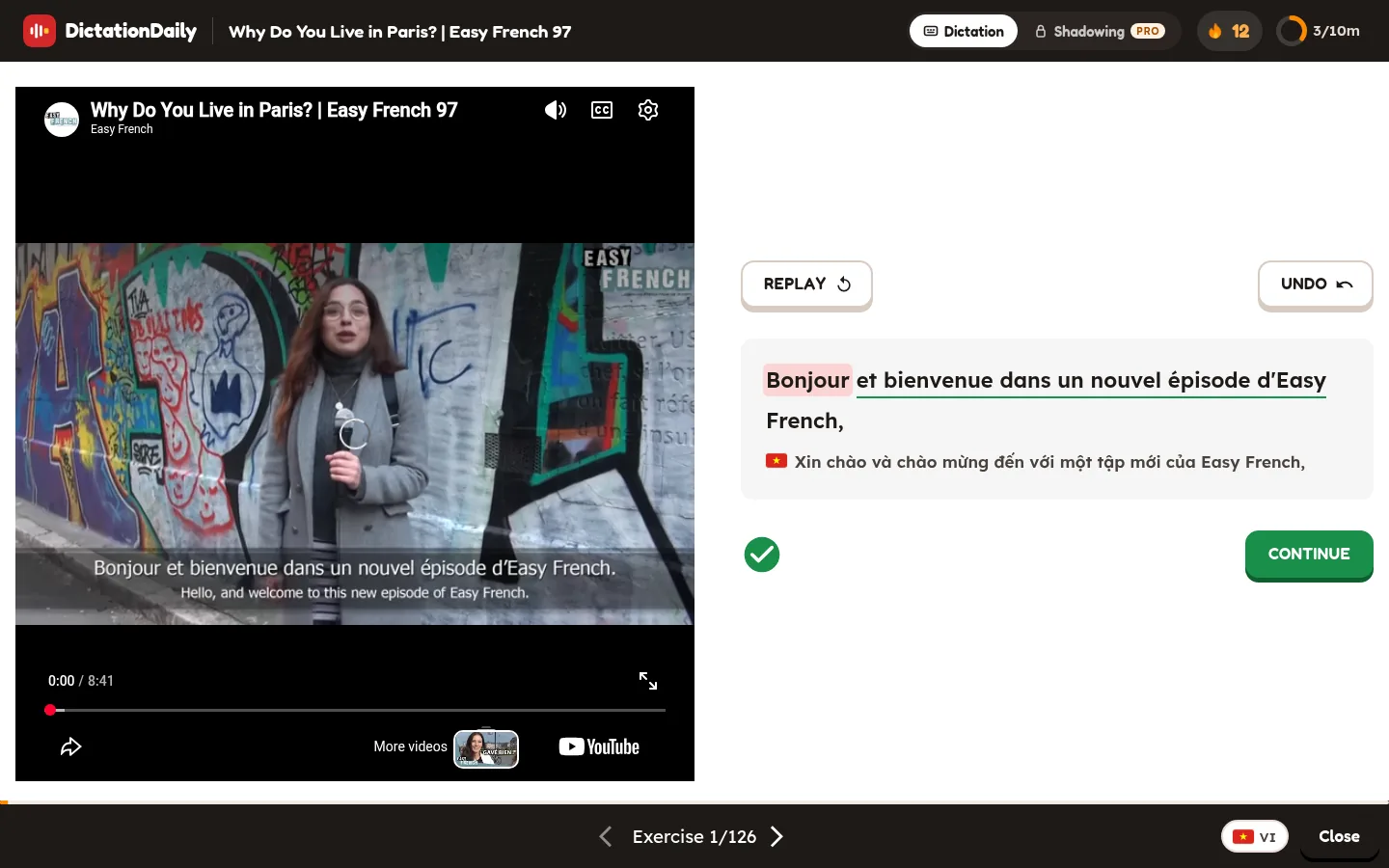Click the streak flame counter 12
This screenshot has height=868, width=1389.
(1229, 31)
